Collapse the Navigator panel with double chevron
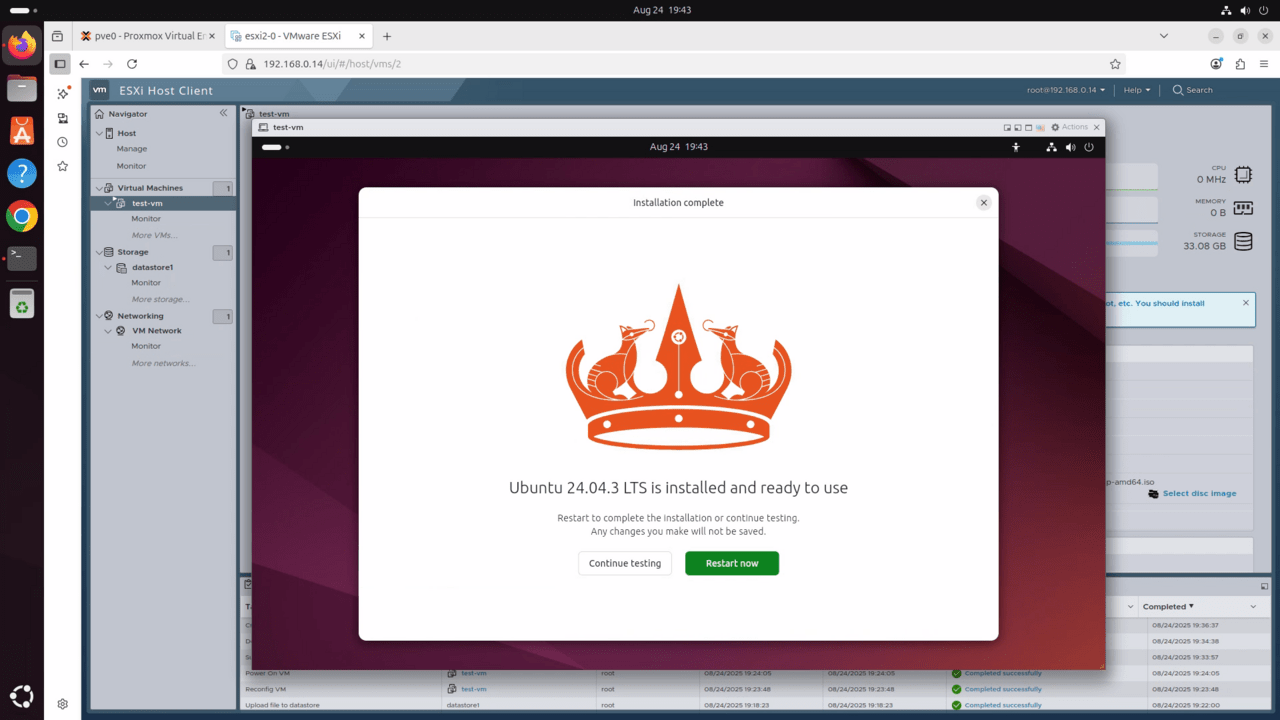 tap(224, 113)
